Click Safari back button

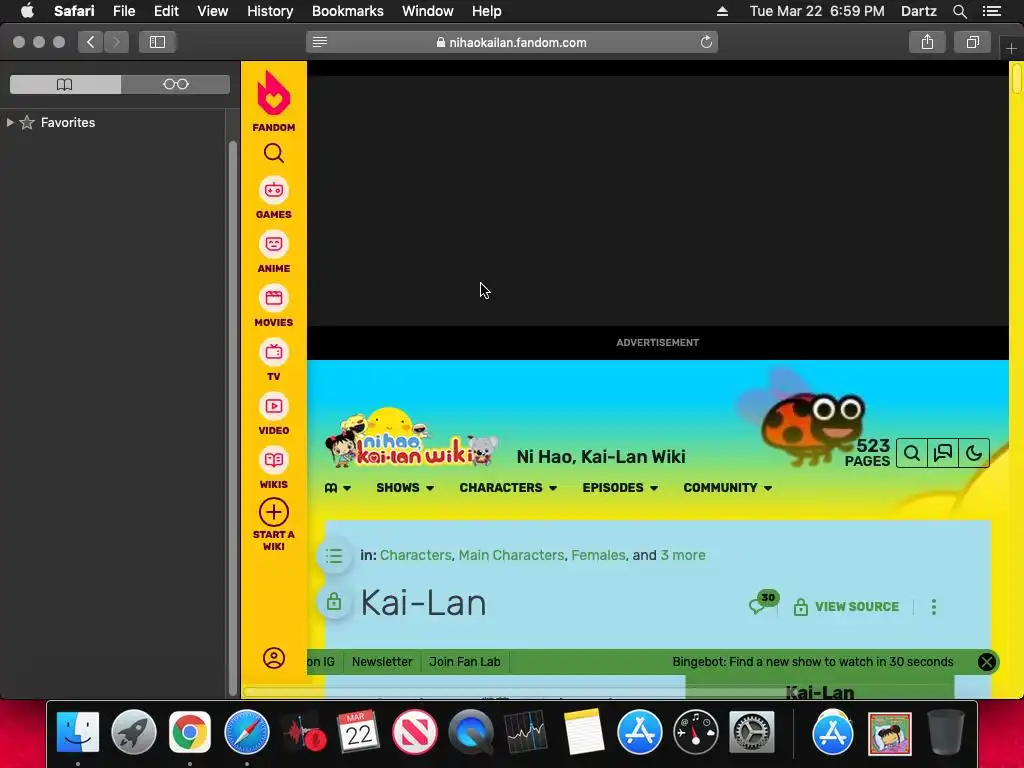(x=91, y=42)
